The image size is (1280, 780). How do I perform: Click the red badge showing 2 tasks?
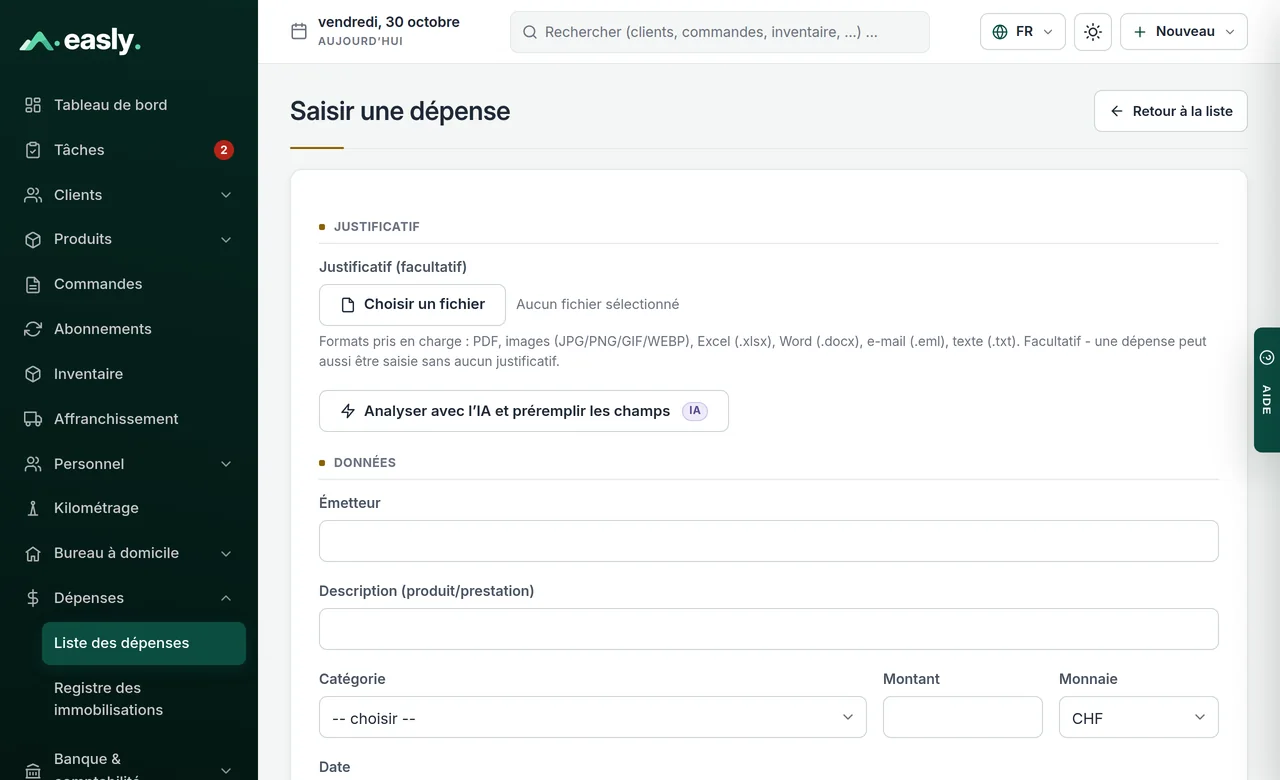click(x=224, y=150)
